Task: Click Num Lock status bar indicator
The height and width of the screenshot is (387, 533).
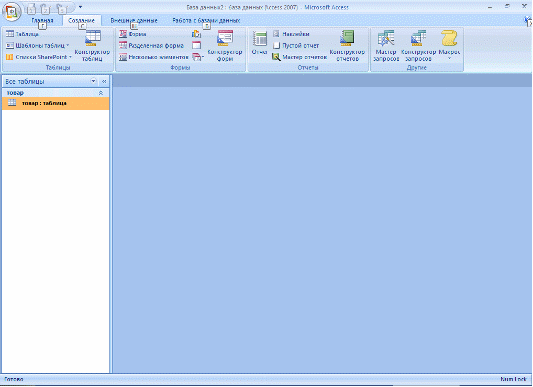Action: pyautogui.click(x=513, y=379)
